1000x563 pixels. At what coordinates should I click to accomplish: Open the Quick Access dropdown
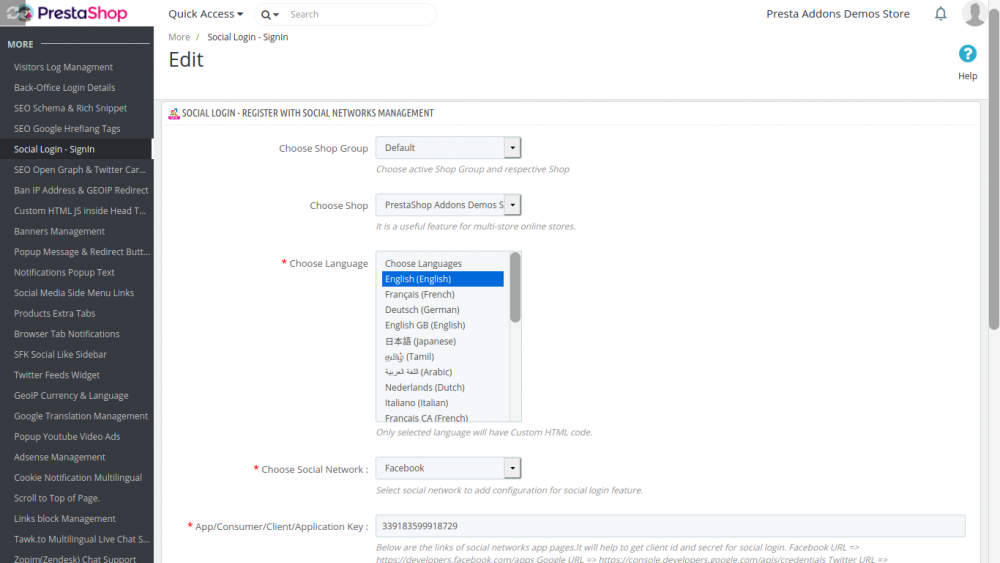coord(205,14)
